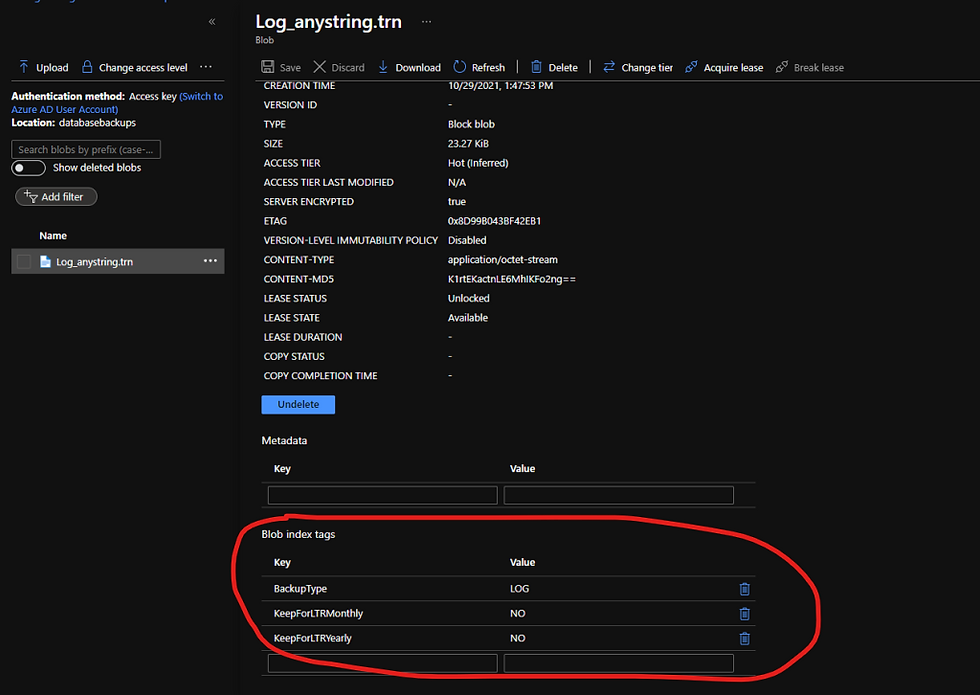Screen dimensions: 980x695
Task: Click the Change access level lock icon
Action: 88,67
